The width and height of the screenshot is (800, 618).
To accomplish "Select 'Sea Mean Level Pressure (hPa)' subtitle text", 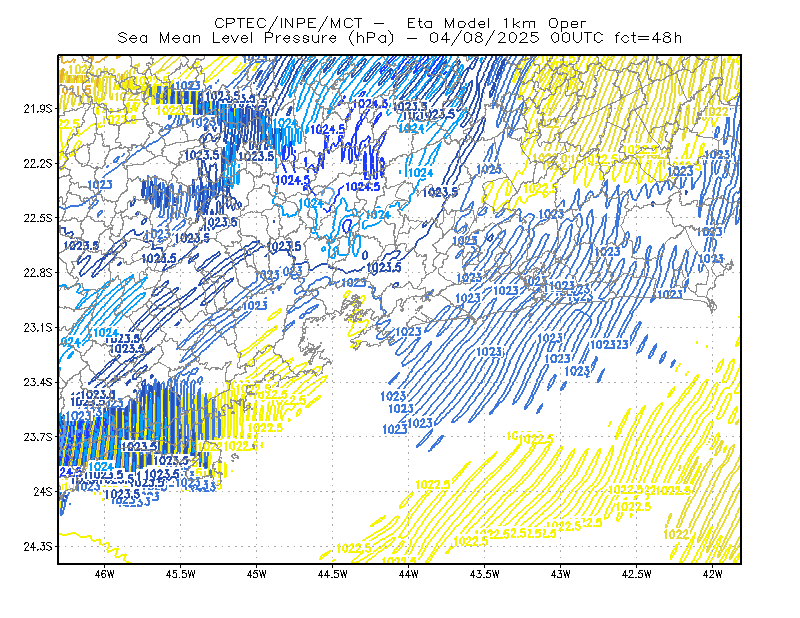I will click(256, 38).
